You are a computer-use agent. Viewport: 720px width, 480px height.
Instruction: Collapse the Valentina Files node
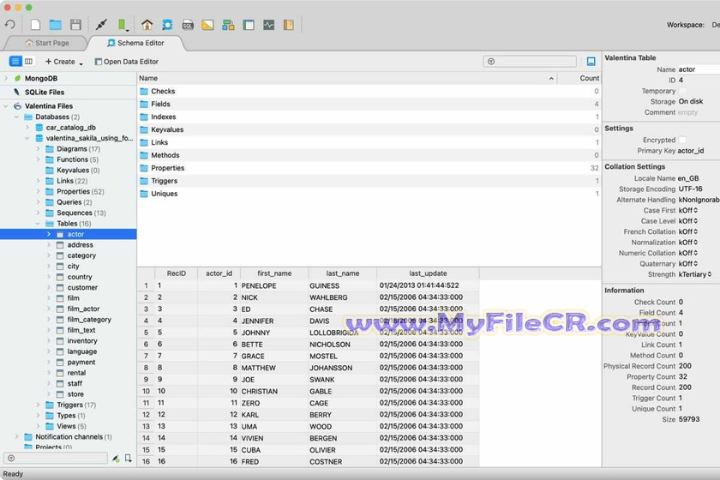[6, 106]
